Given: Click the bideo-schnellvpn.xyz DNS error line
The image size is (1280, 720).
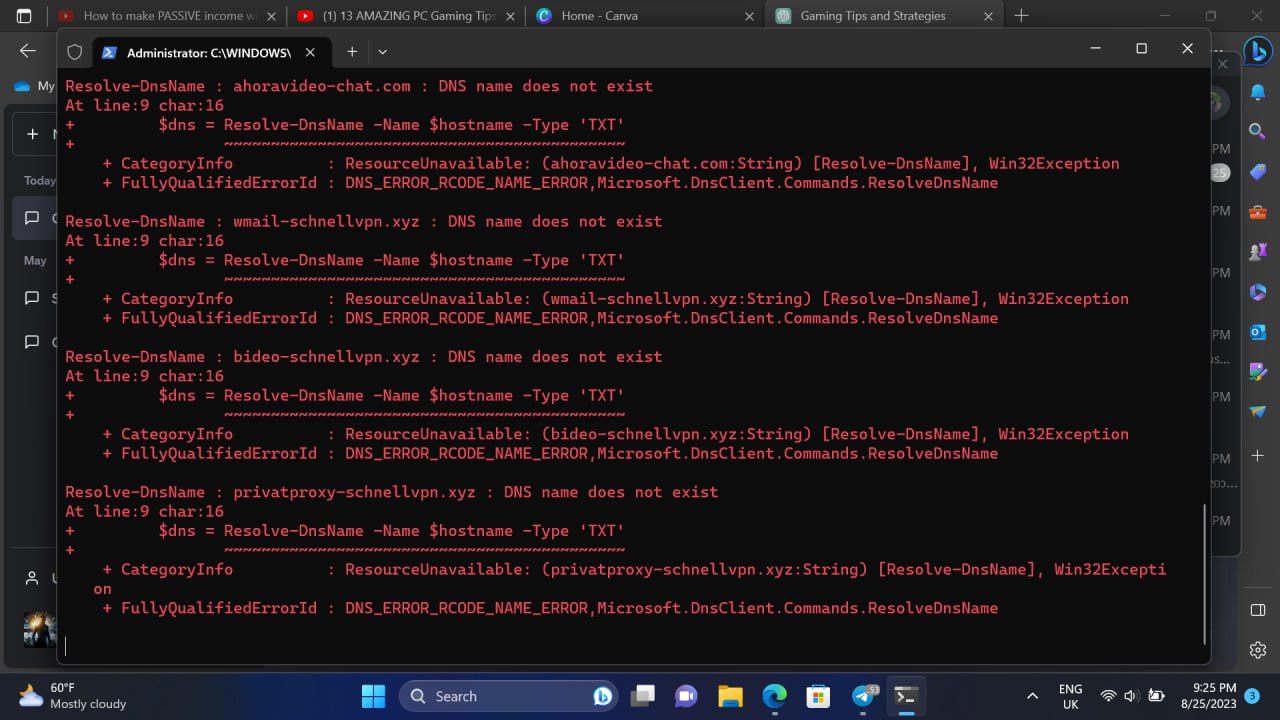Looking at the screenshot, I should pos(364,356).
